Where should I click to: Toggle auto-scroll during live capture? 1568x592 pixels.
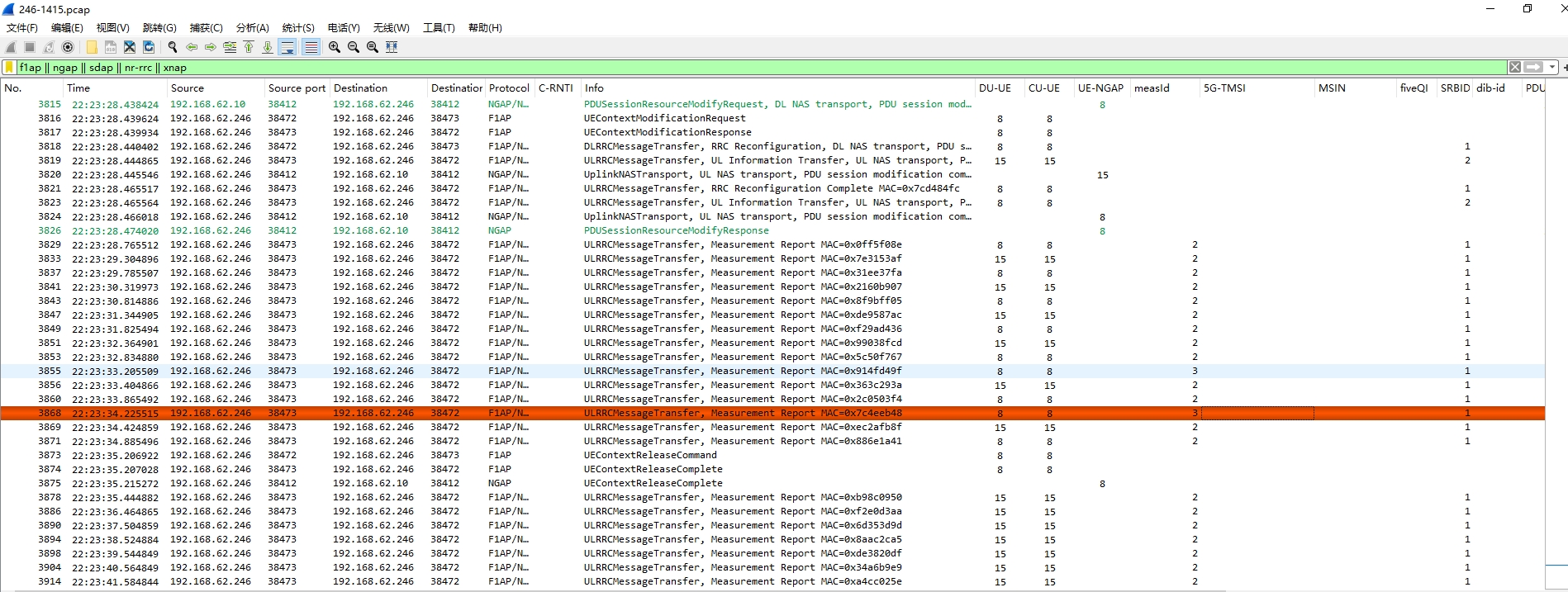(x=287, y=47)
